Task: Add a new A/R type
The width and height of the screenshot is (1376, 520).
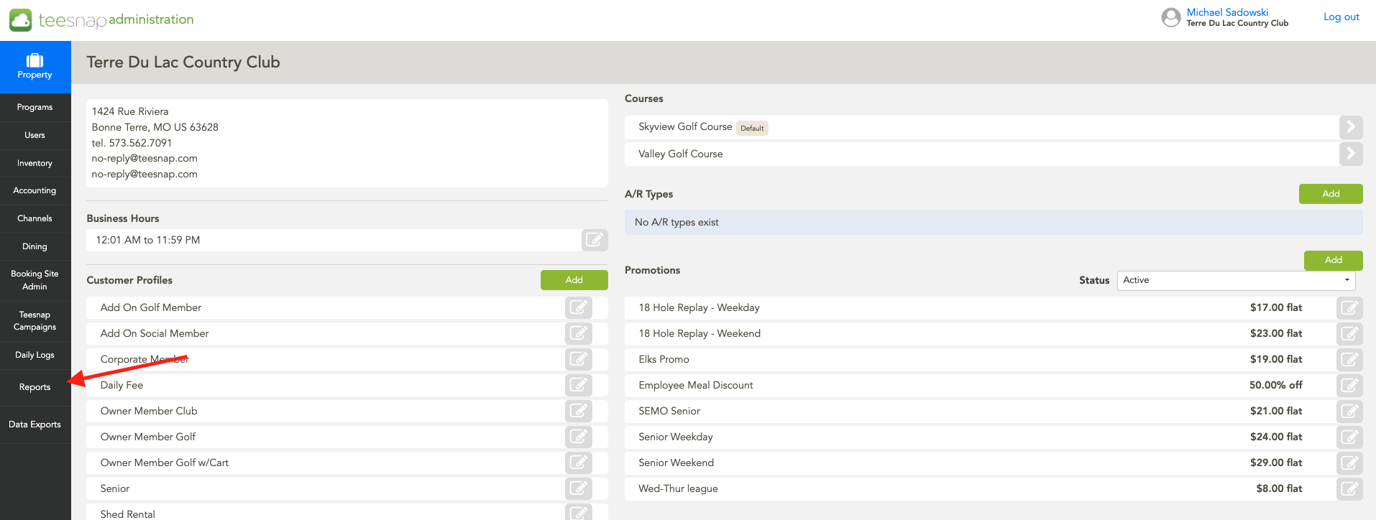Action: 1330,194
